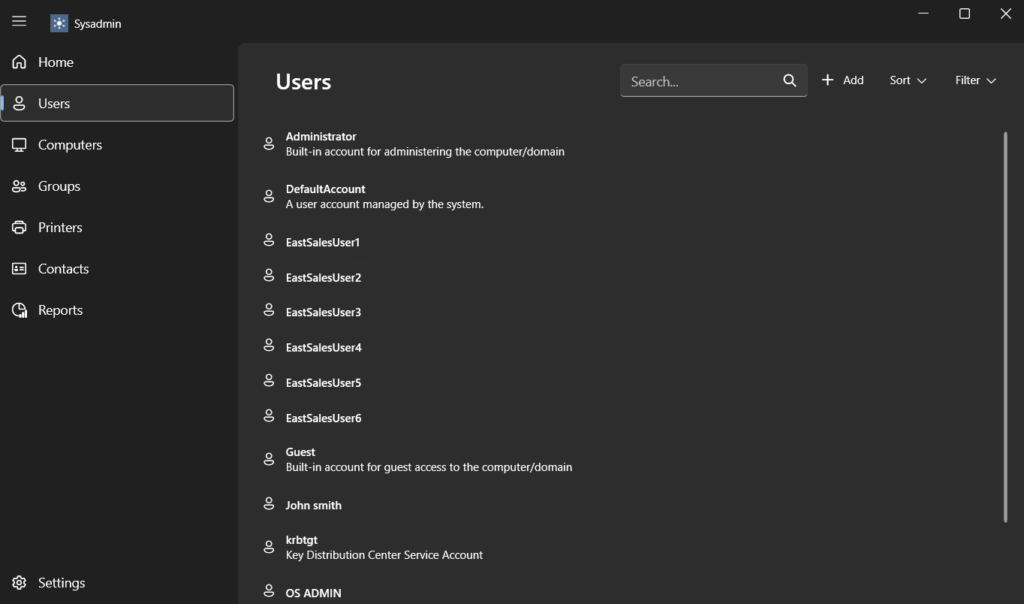The image size is (1024, 604).
Task: Expand the Filter dropdown
Action: tap(975, 80)
